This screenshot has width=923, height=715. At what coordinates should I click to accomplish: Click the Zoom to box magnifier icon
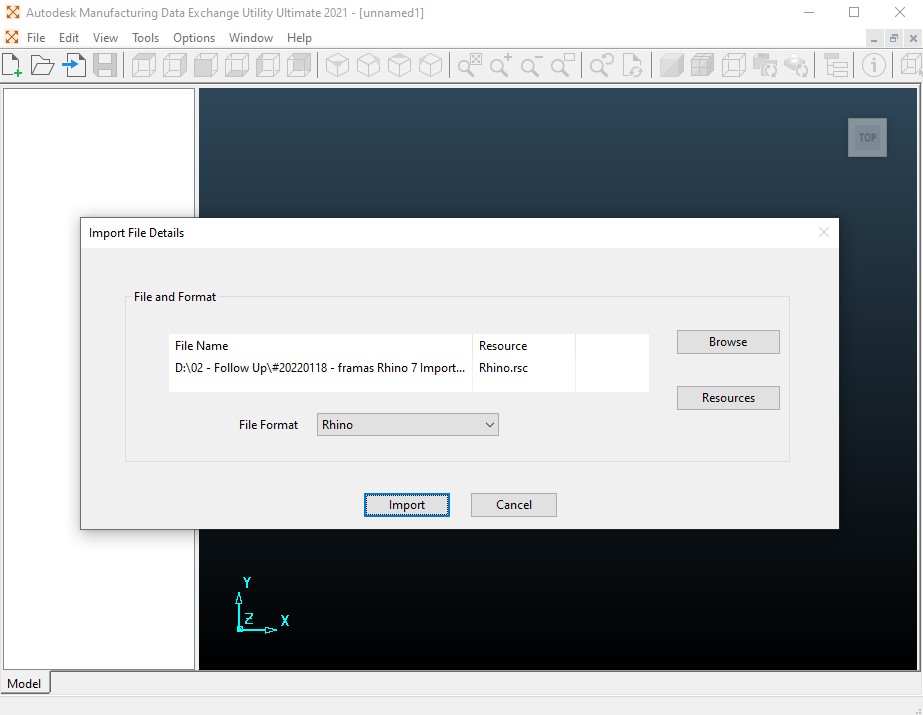[563, 65]
